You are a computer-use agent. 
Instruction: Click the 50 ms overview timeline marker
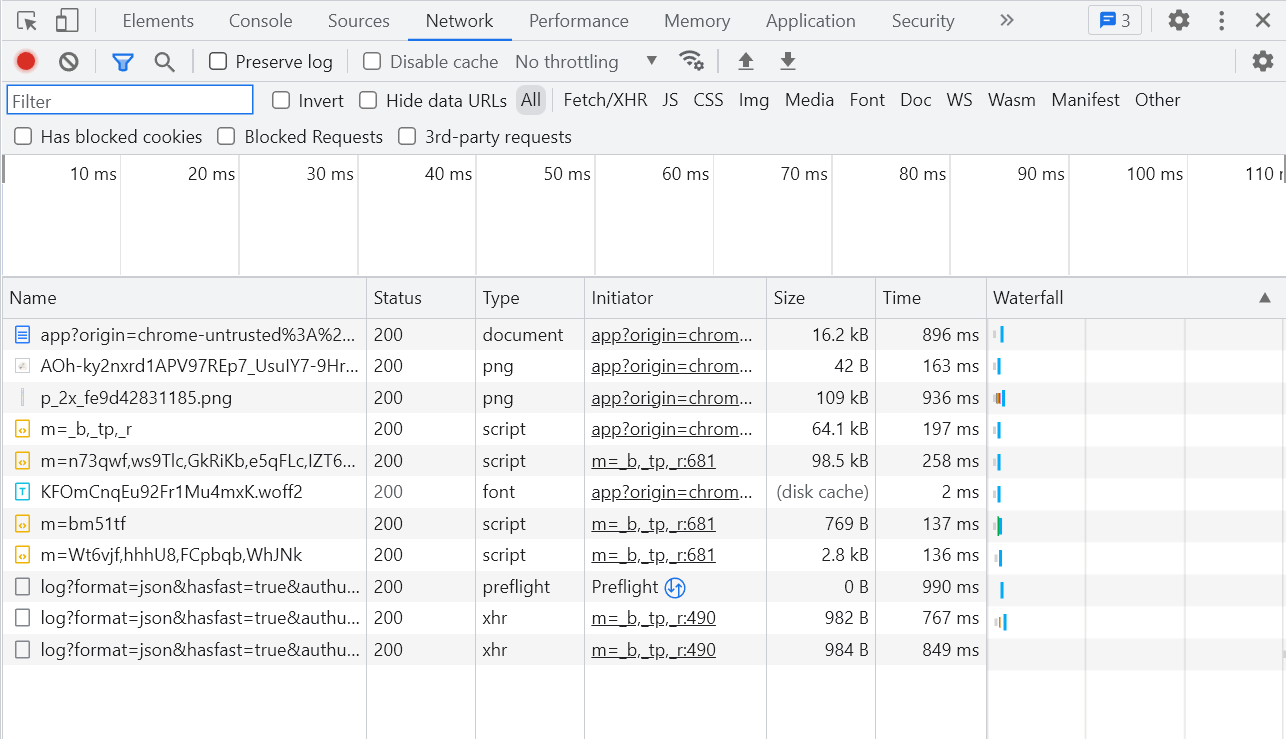[567, 174]
